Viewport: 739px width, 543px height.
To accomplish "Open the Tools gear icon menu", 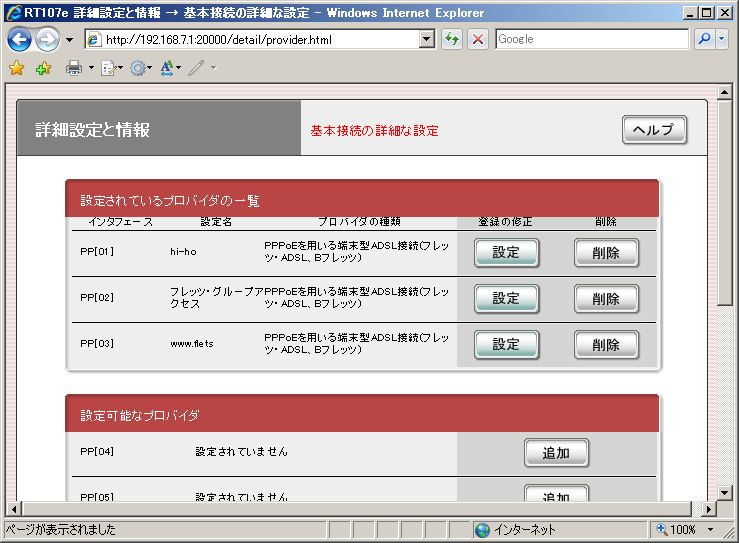I will click(x=140, y=68).
